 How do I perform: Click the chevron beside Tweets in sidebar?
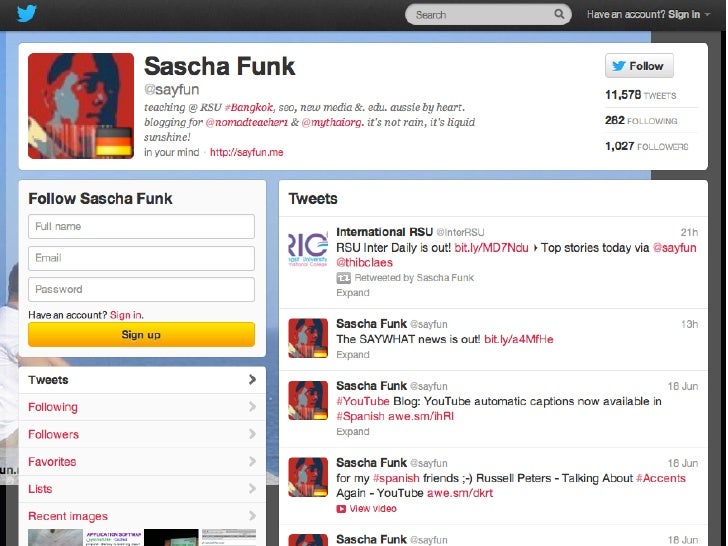252,380
